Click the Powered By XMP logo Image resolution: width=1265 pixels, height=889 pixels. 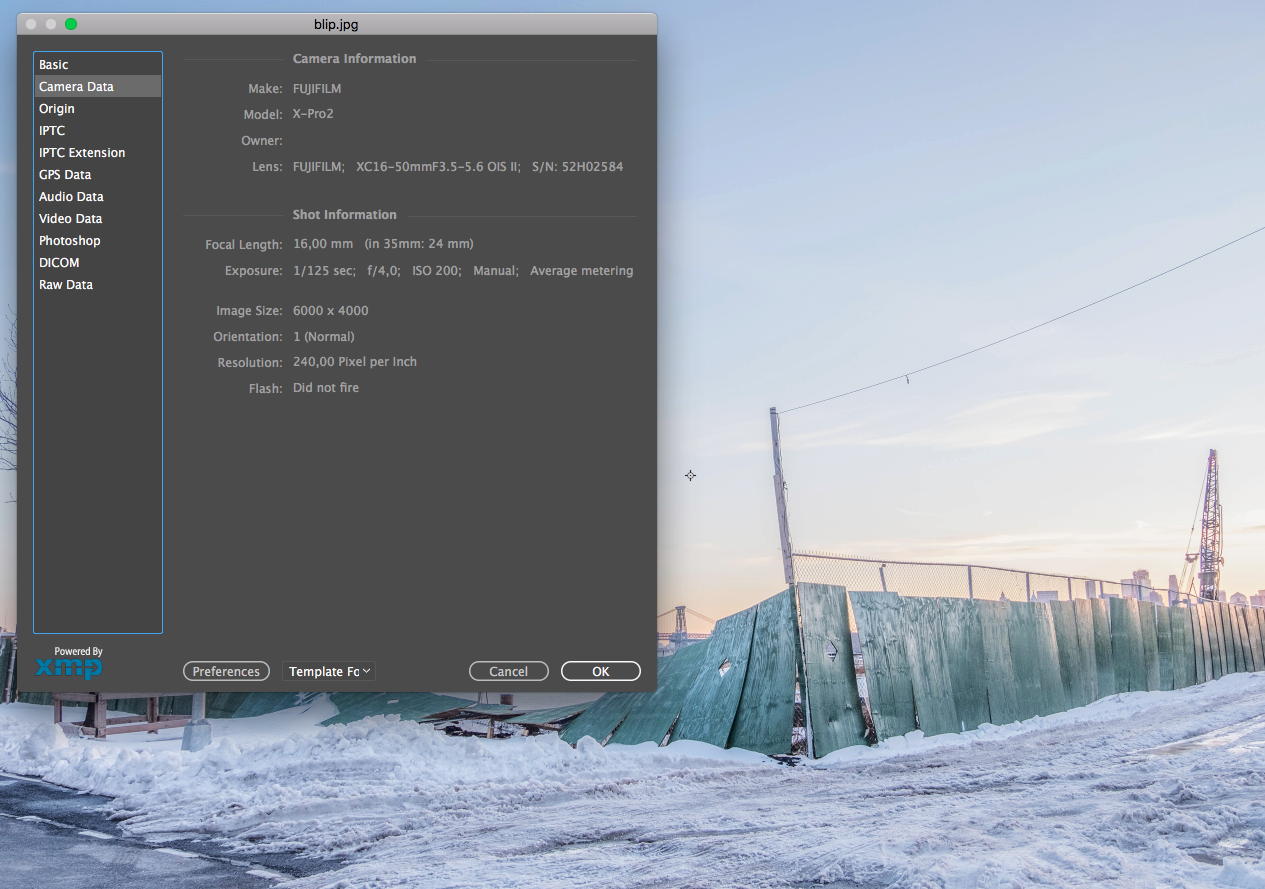(68, 661)
